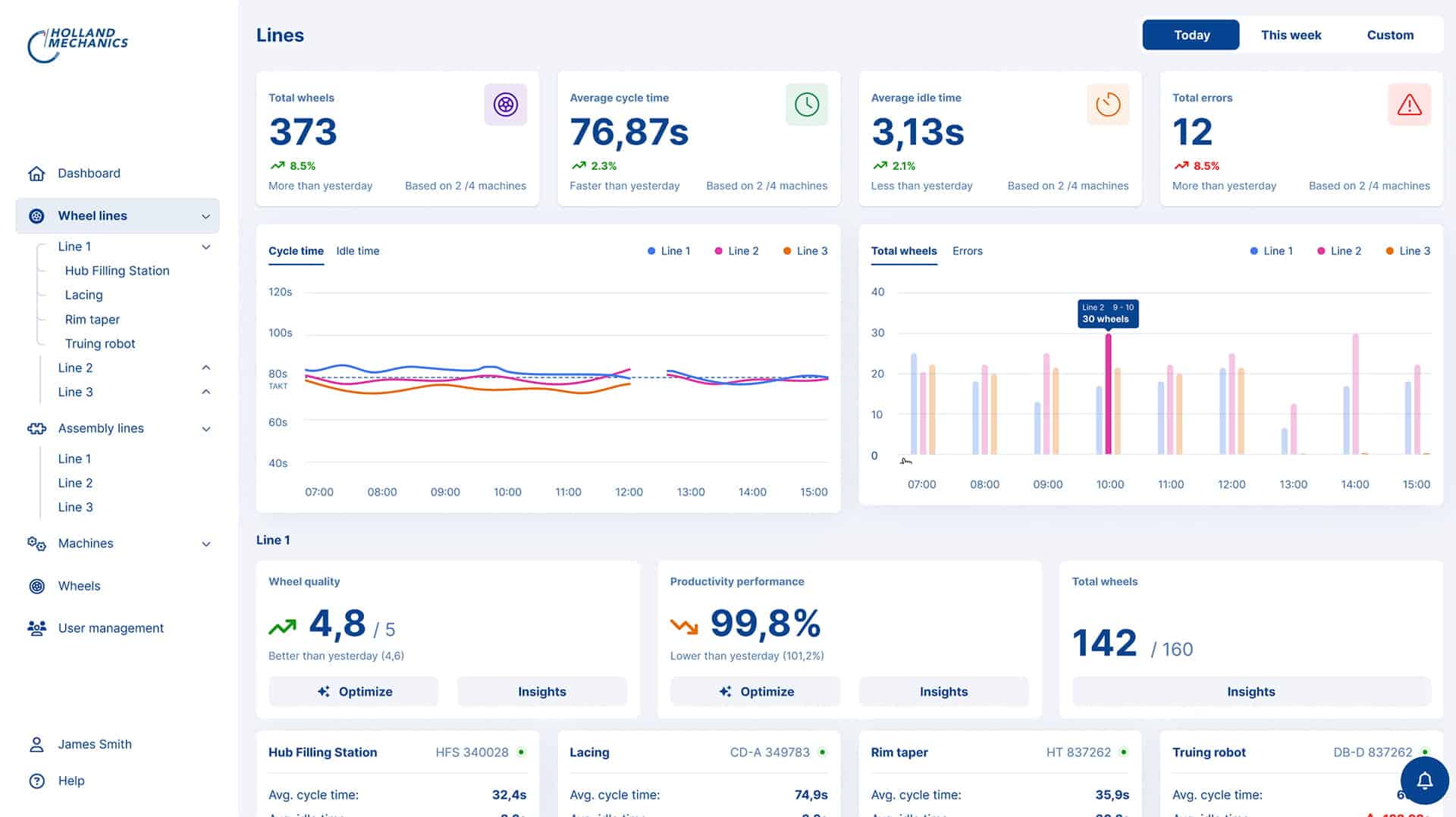Select the Total wheels chart tab
This screenshot has height=817, width=1456.
[904, 251]
